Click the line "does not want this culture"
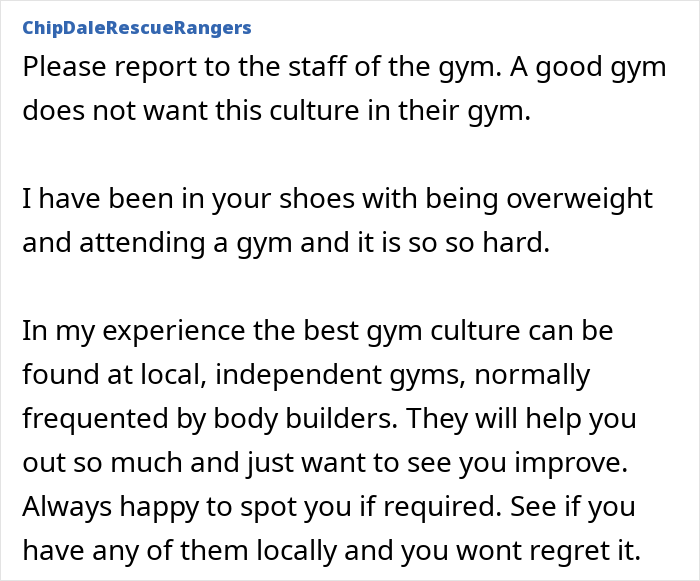This screenshot has height=581, width=700. point(277,111)
